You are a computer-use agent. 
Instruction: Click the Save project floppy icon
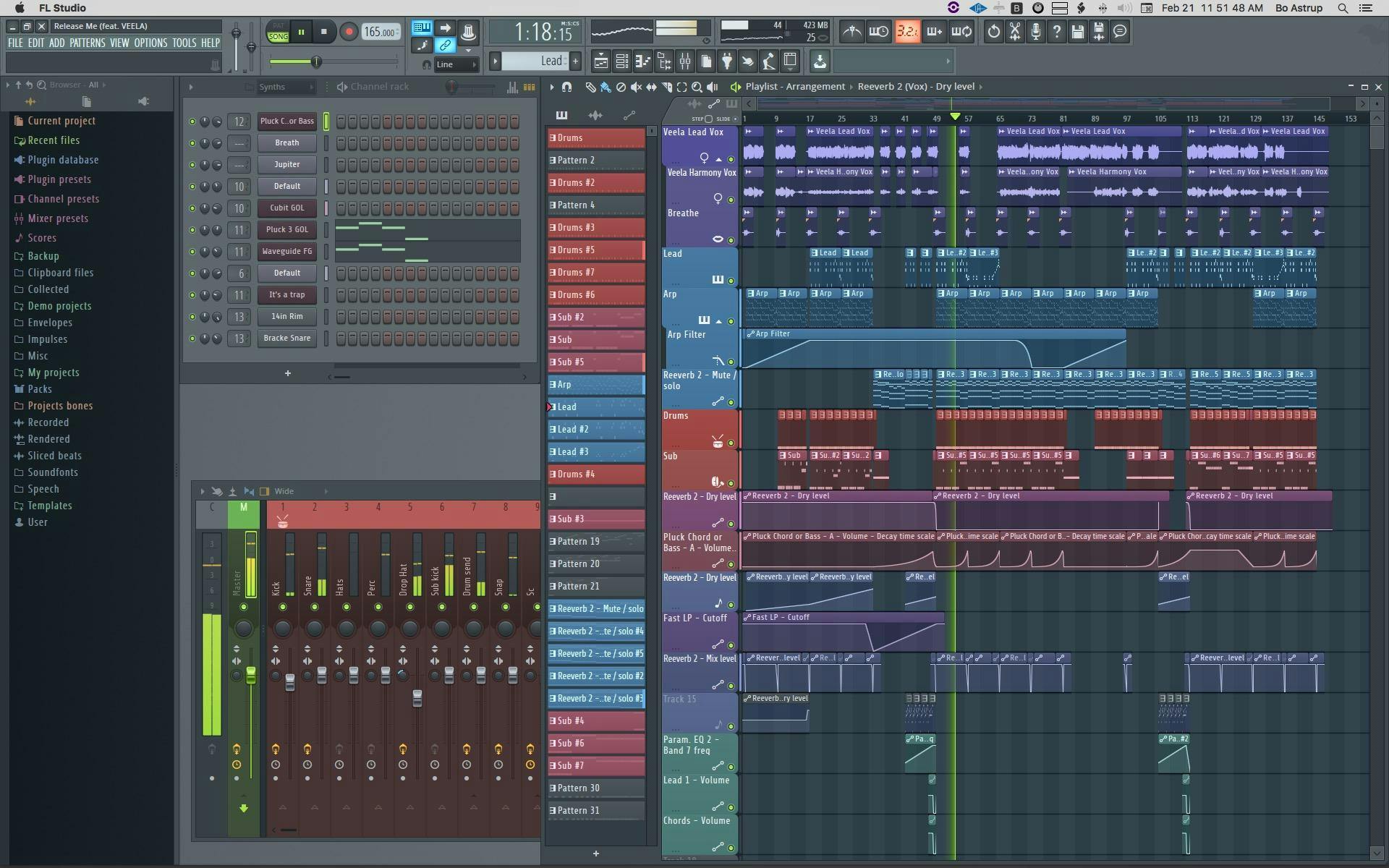point(1078,31)
